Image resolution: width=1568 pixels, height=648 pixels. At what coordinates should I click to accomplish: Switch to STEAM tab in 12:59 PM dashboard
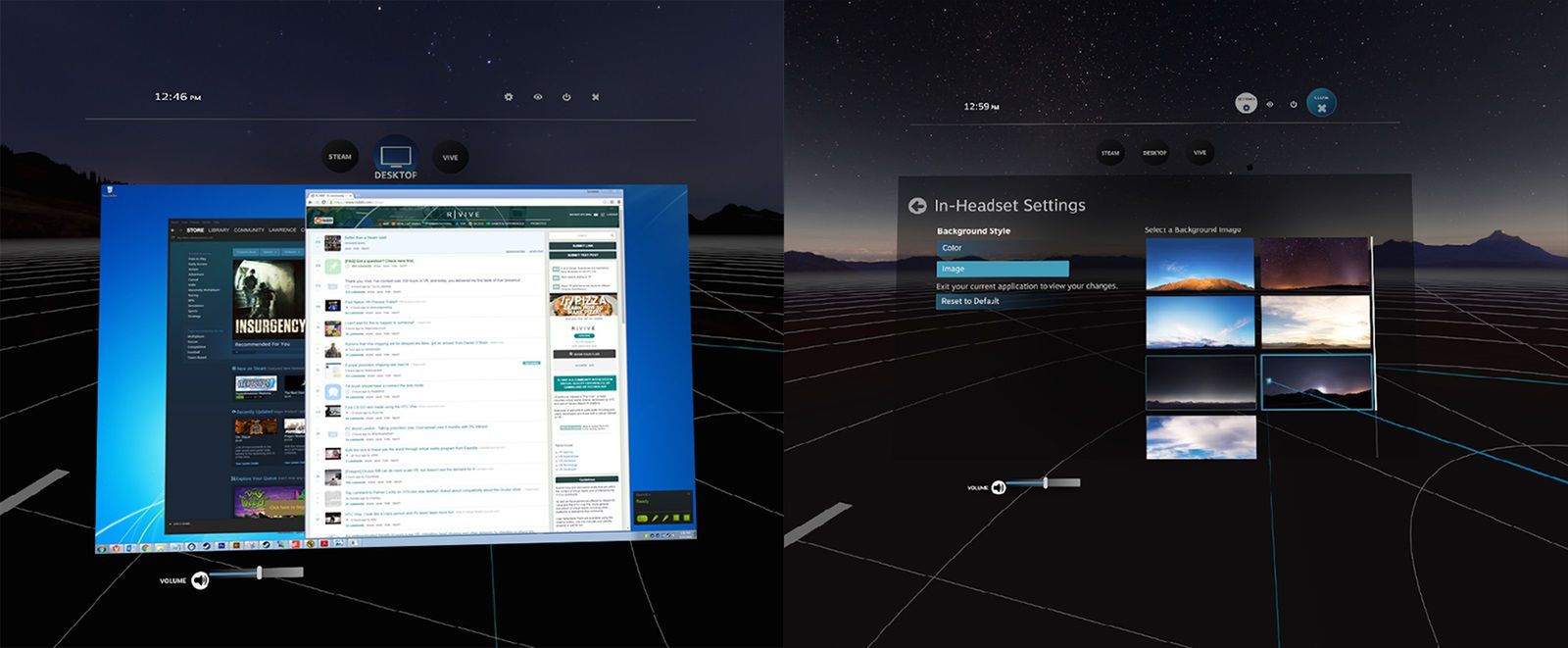(x=1110, y=153)
